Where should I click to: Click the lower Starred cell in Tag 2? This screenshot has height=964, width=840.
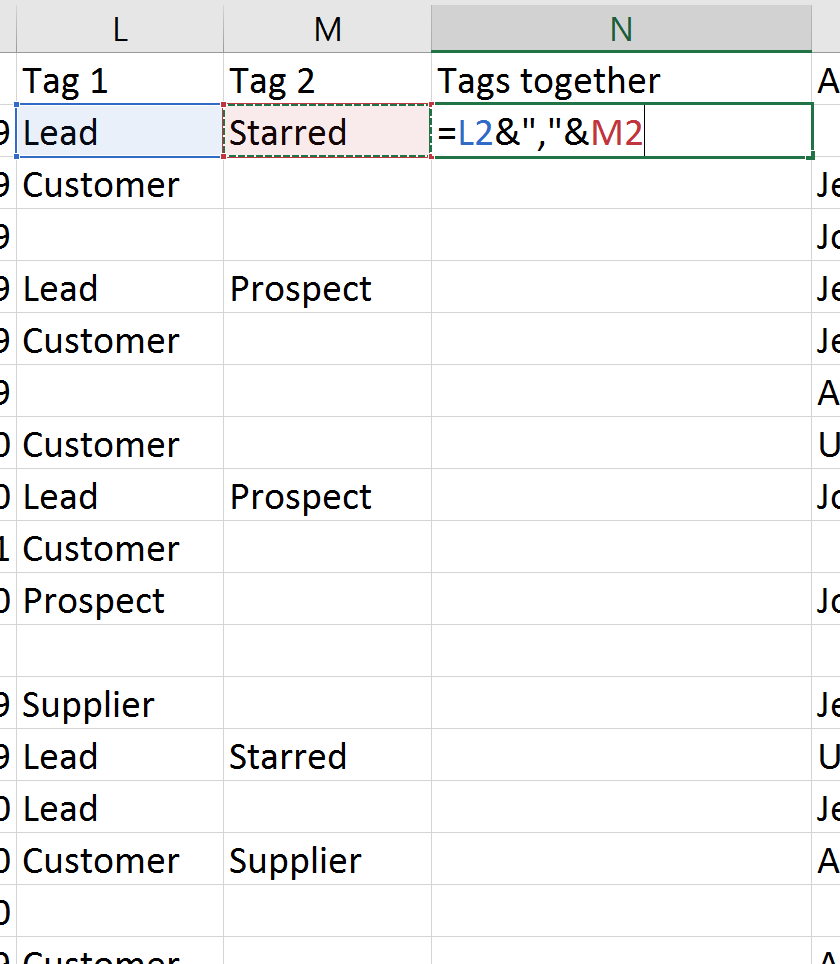(x=327, y=756)
